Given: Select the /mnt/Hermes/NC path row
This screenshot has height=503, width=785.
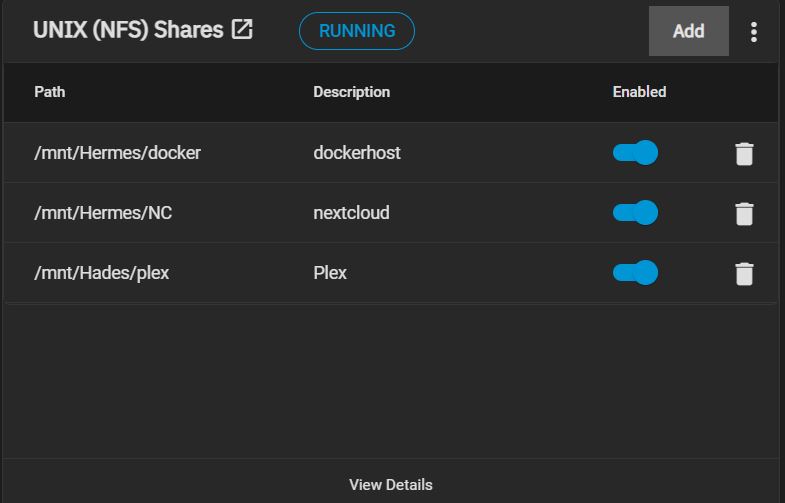Looking at the screenshot, I should pos(102,213).
